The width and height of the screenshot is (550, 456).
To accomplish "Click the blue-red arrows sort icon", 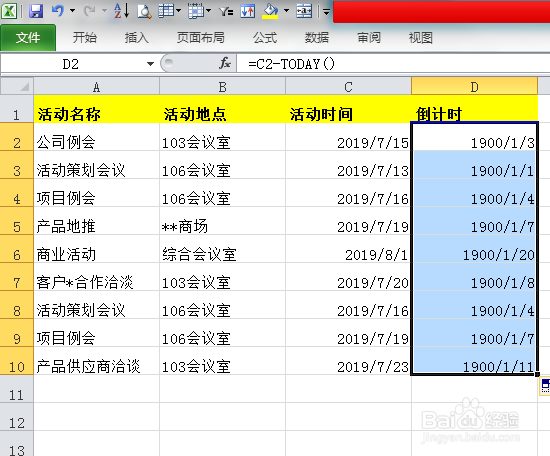I will point(248,11).
